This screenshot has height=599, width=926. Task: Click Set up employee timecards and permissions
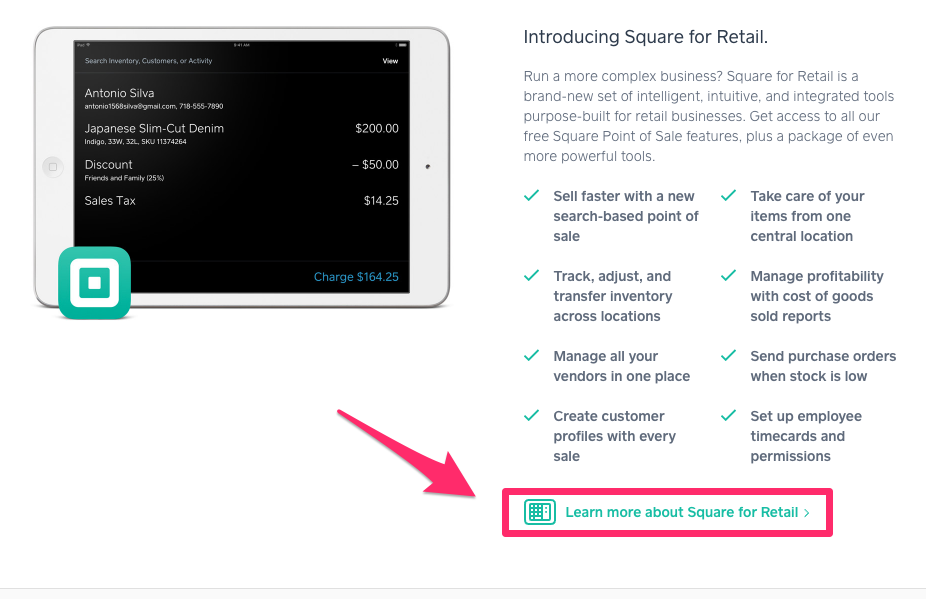(806, 436)
